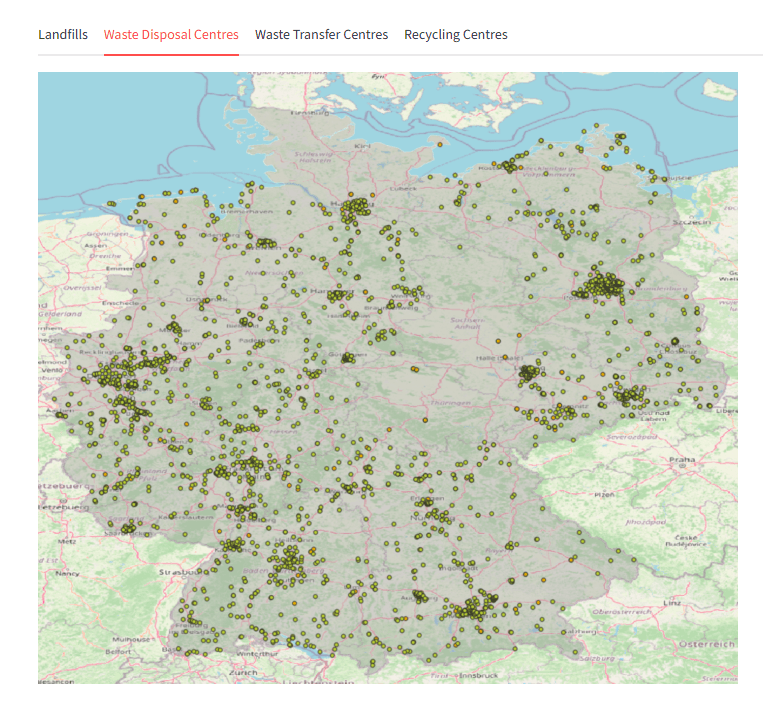The width and height of the screenshot is (763, 715).
Task: Click the orange marker on Fehmarn island
Action: tap(440, 145)
